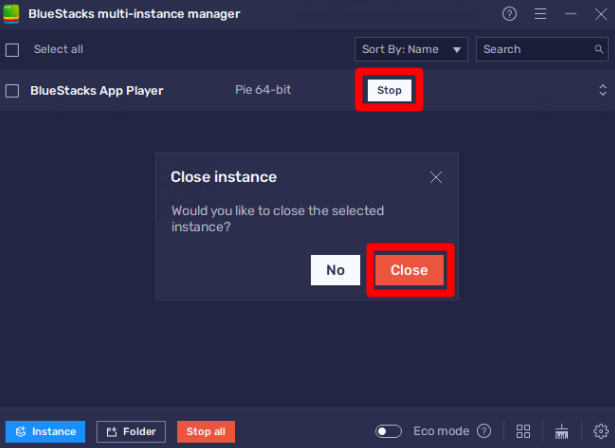Click the search magnifier icon
The height and width of the screenshot is (448, 615).
click(x=599, y=49)
